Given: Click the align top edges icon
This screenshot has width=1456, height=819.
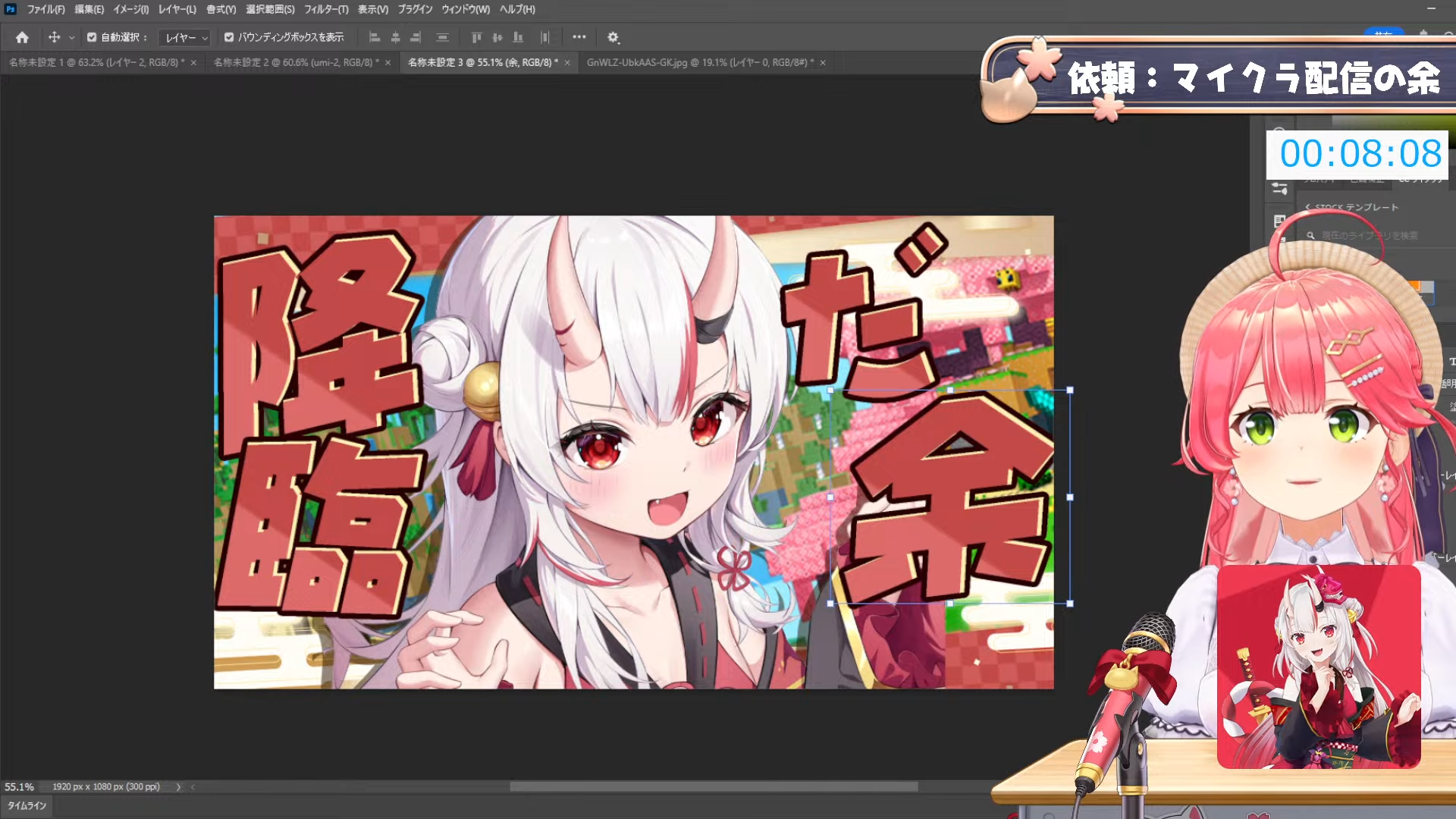Looking at the screenshot, I should pos(476,37).
